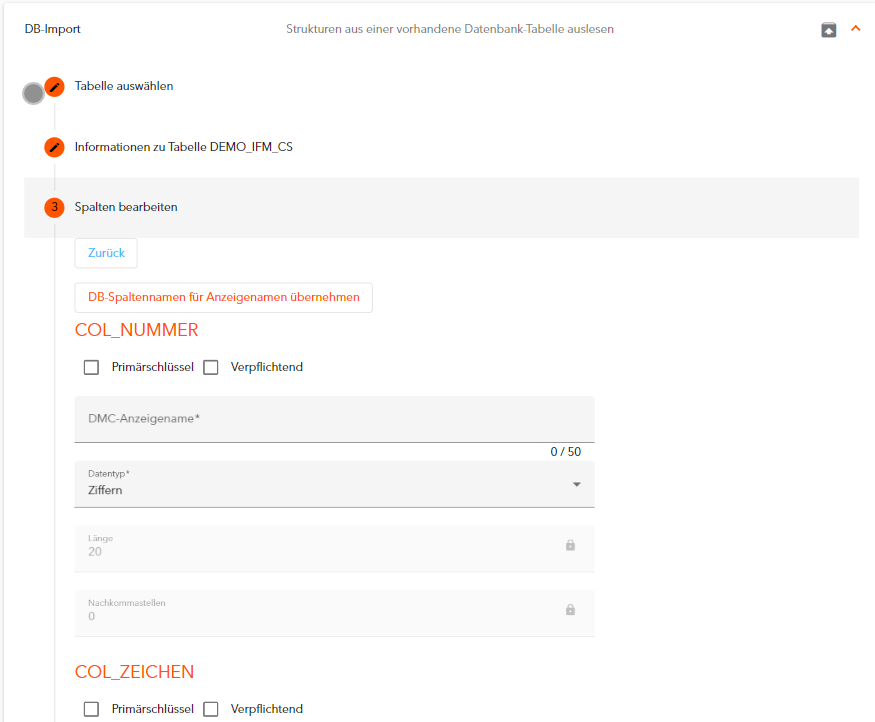Click the lock icon in Länge field

[570, 545]
